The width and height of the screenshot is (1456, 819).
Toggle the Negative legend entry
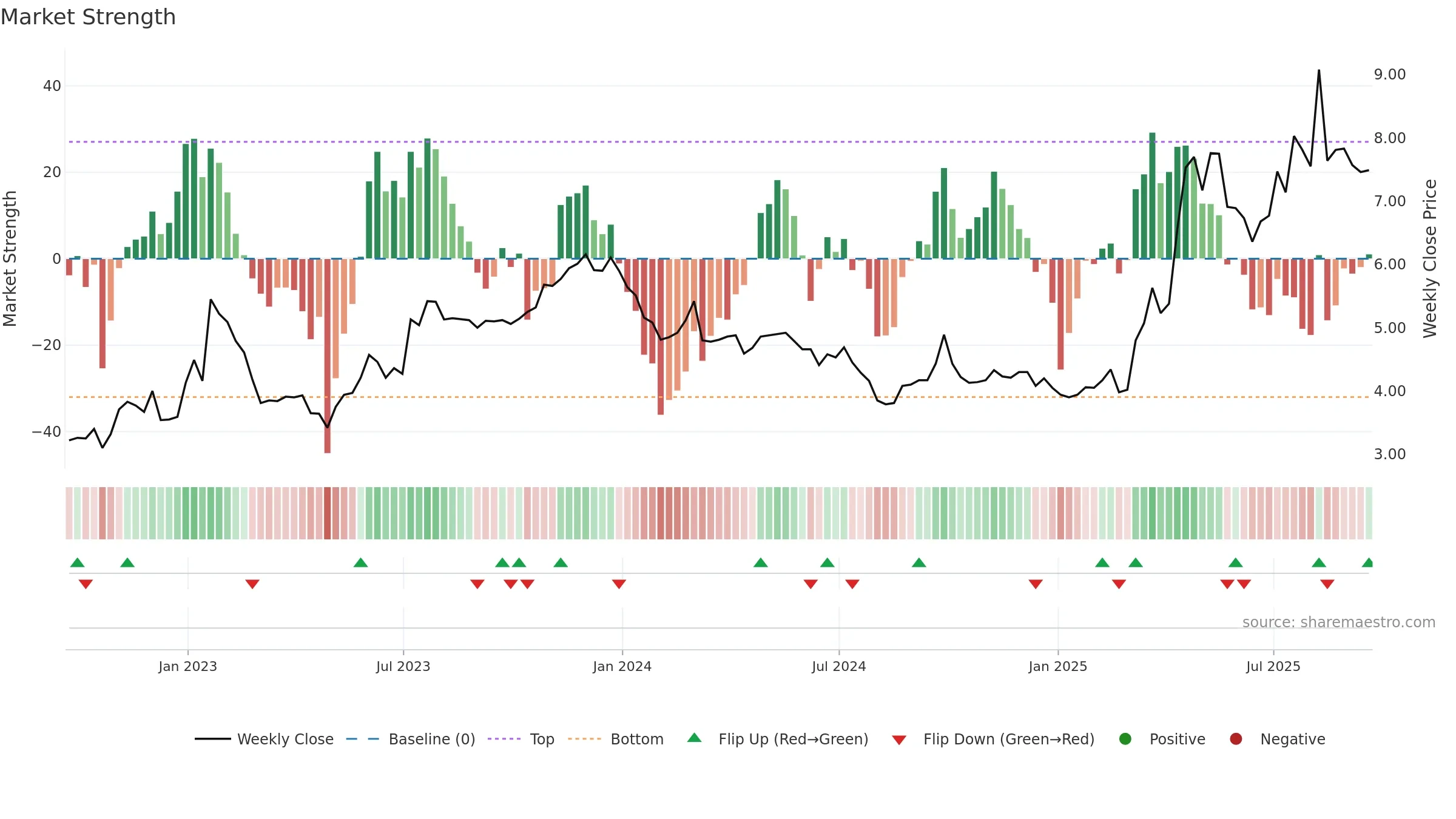coord(1277,739)
